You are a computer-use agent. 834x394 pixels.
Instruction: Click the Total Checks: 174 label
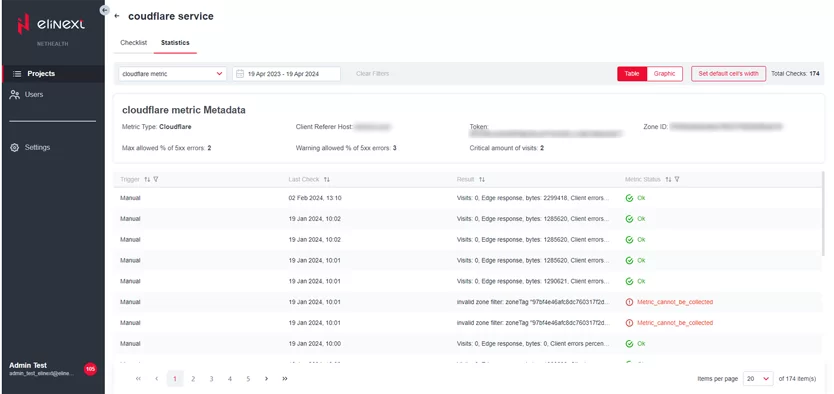coord(795,74)
